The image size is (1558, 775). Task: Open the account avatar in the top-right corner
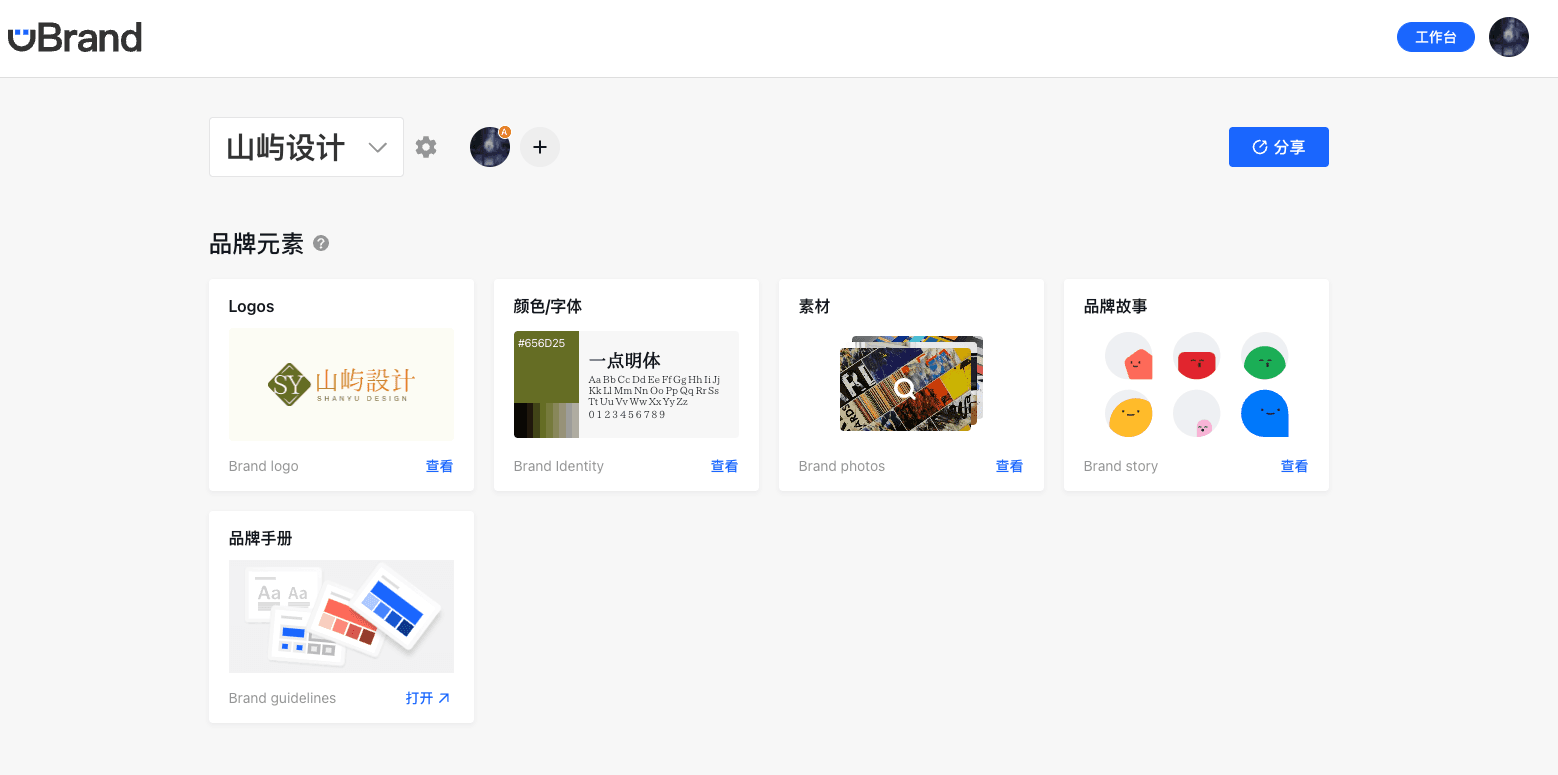[1508, 37]
